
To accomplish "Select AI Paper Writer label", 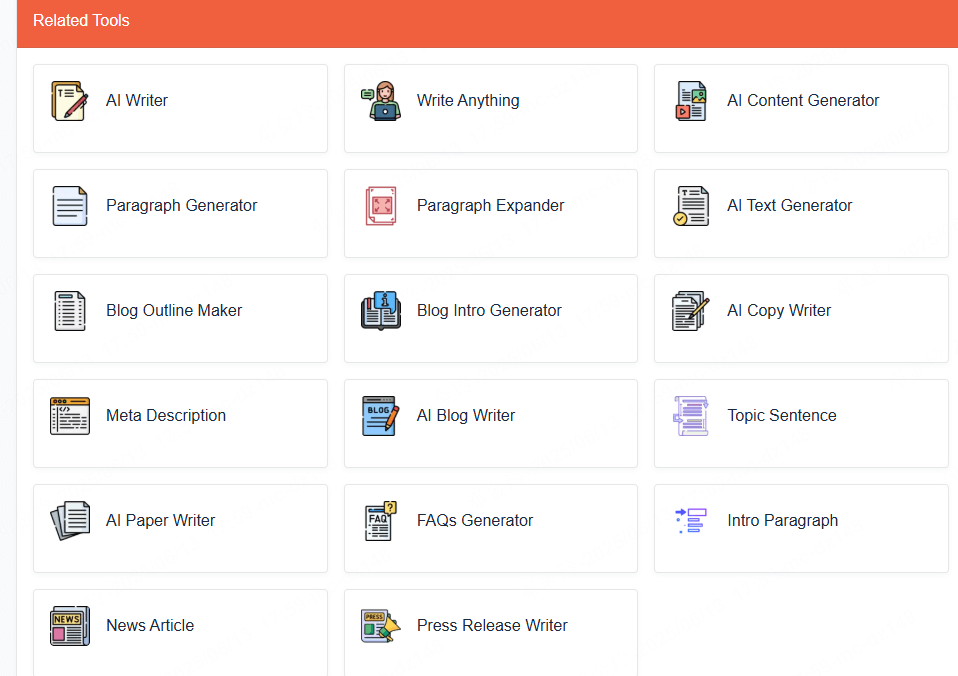I will 161,521.
